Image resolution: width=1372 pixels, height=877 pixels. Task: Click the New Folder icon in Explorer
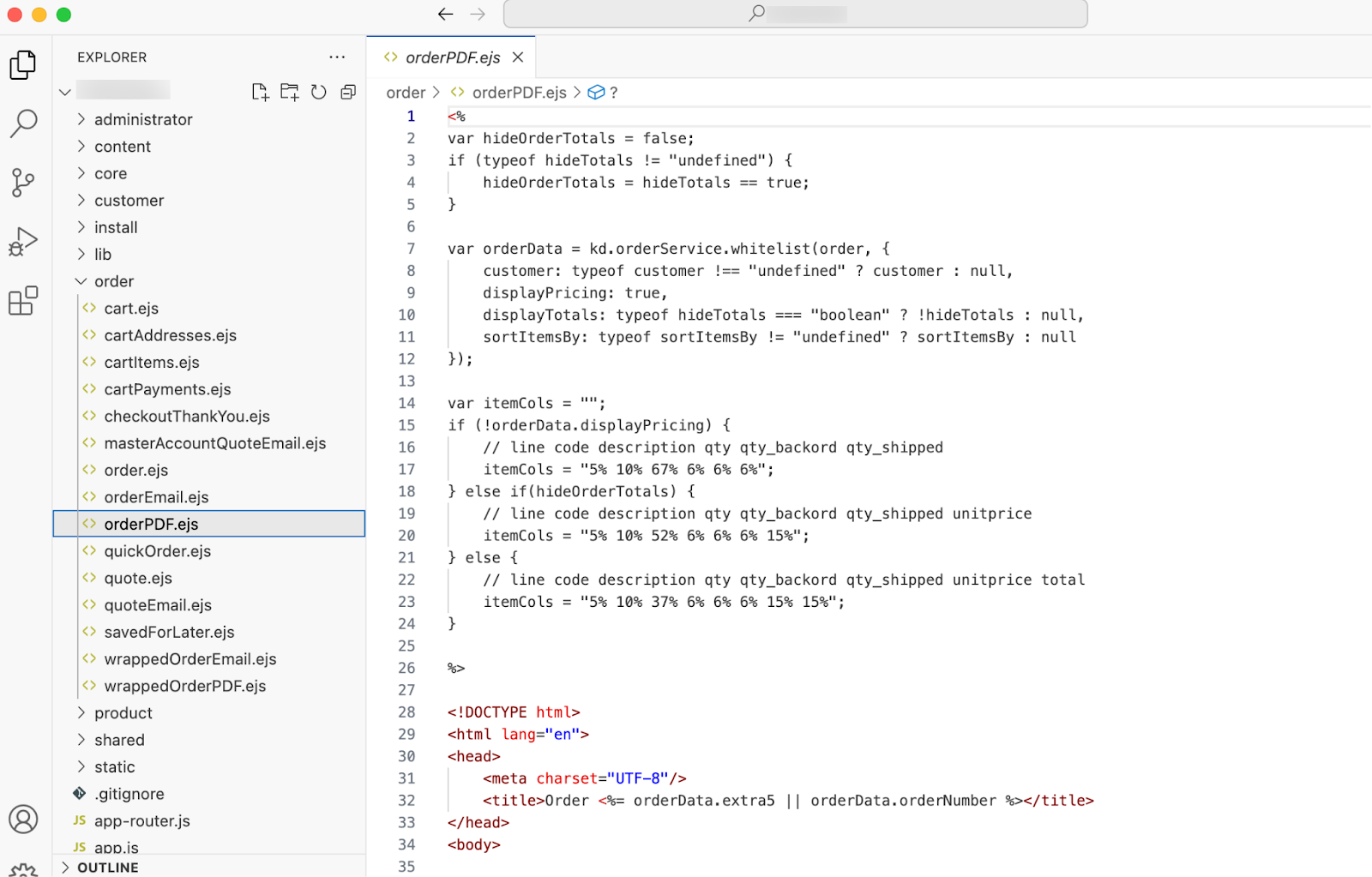(290, 92)
